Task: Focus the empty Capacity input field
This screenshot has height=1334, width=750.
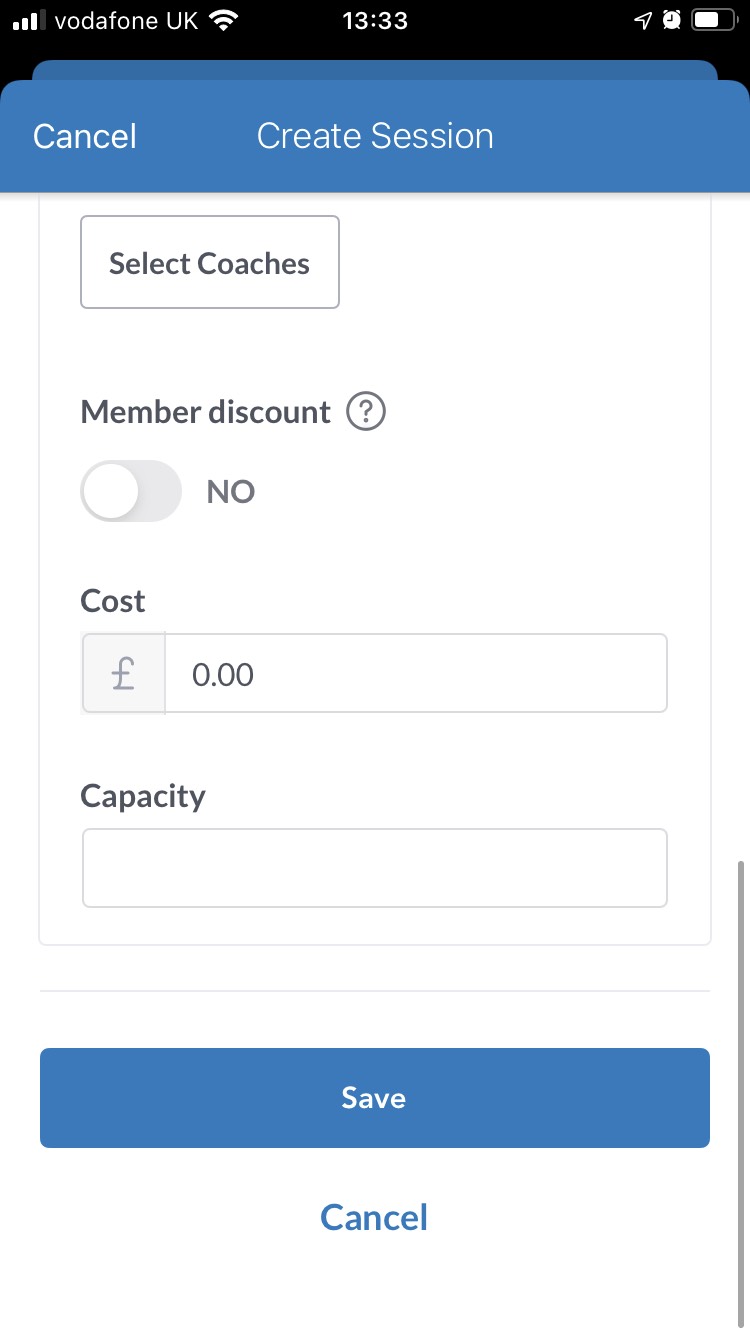Action: click(x=374, y=868)
